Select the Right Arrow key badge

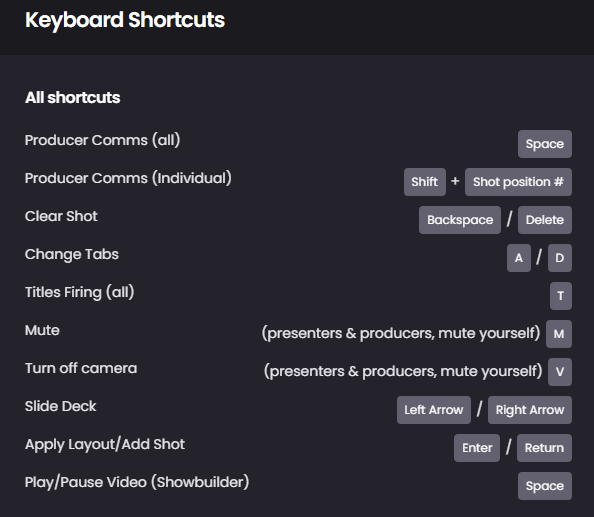(x=530, y=410)
